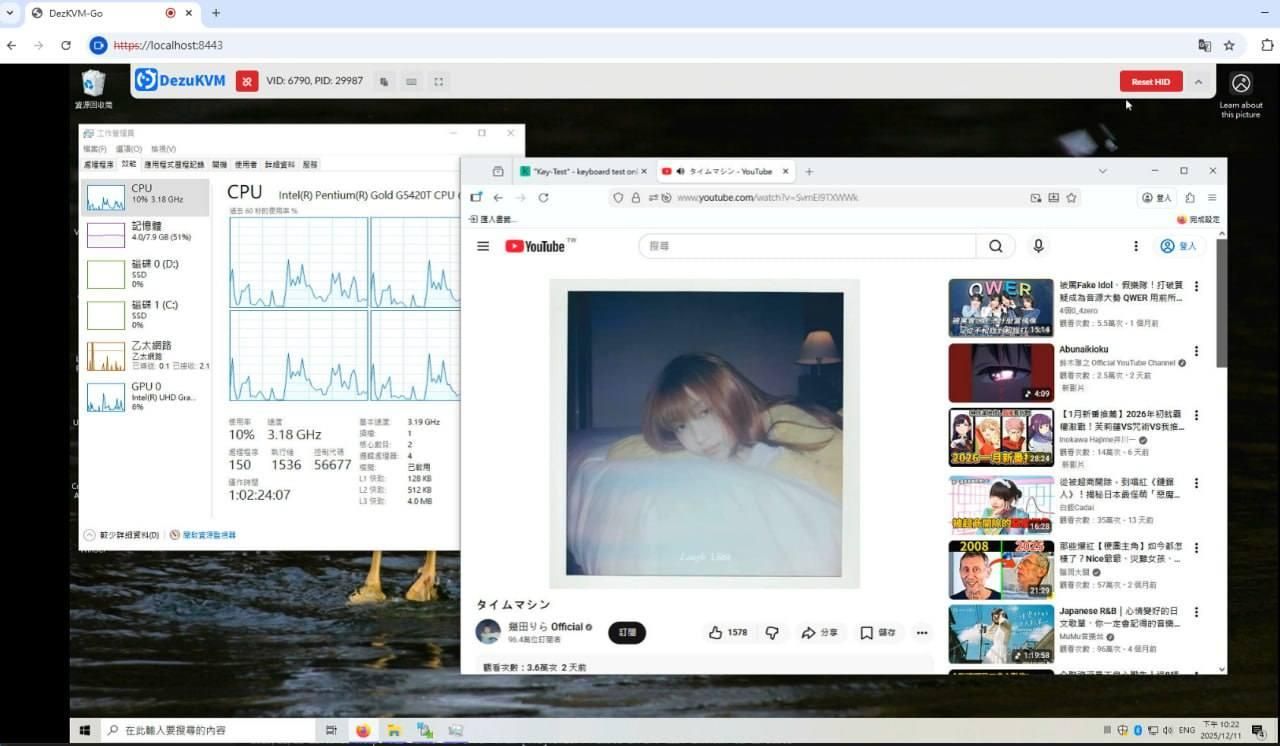Viewport: 1280px width, 746px height.
Task: Click Learn about this picture icon
Action: click(x=1241, y=95)
